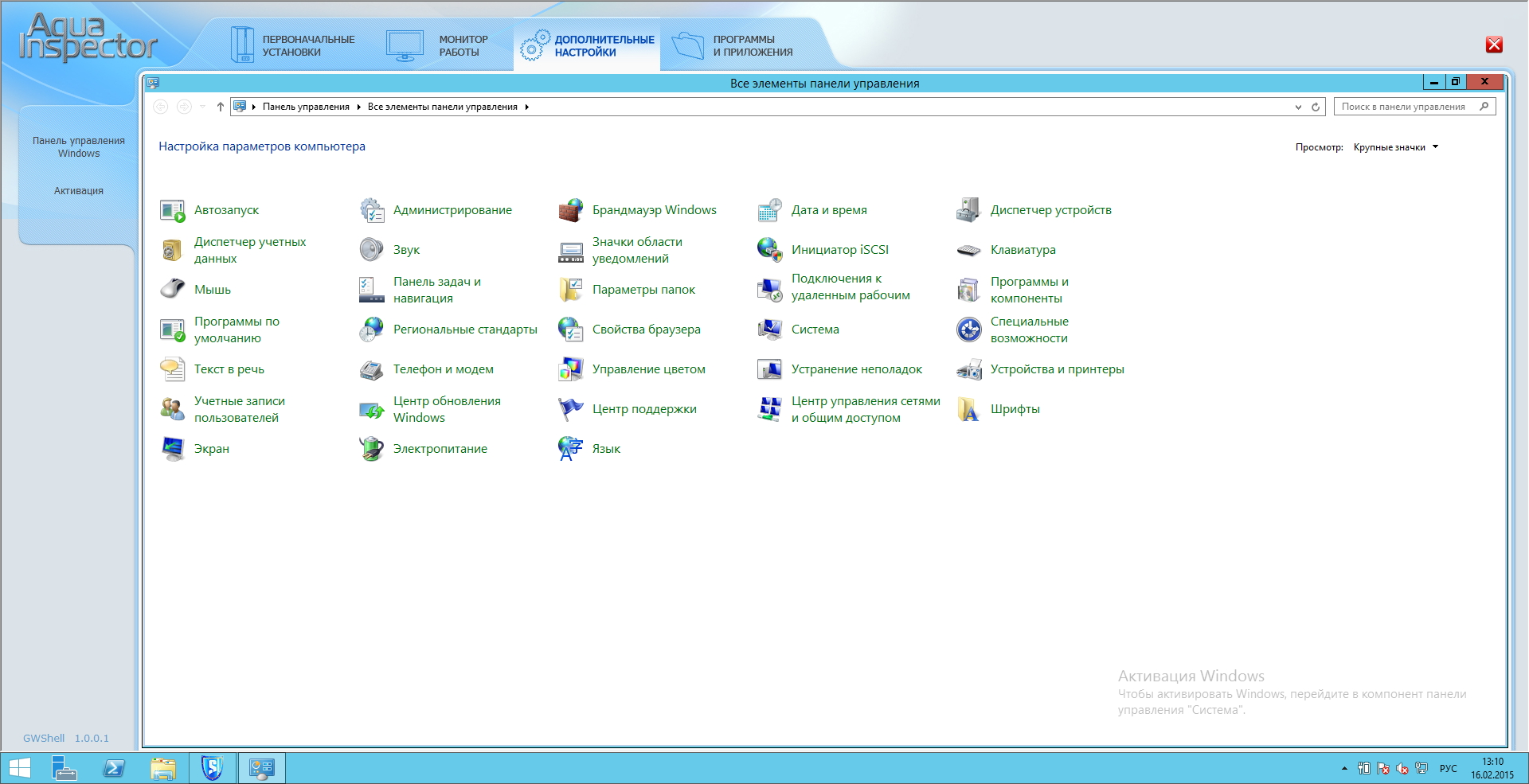Image resolution: width=1529 pixels, height=784 pixels.
Task: Show hidden tray icons arrow
Action: click(x=1344, y=768)
